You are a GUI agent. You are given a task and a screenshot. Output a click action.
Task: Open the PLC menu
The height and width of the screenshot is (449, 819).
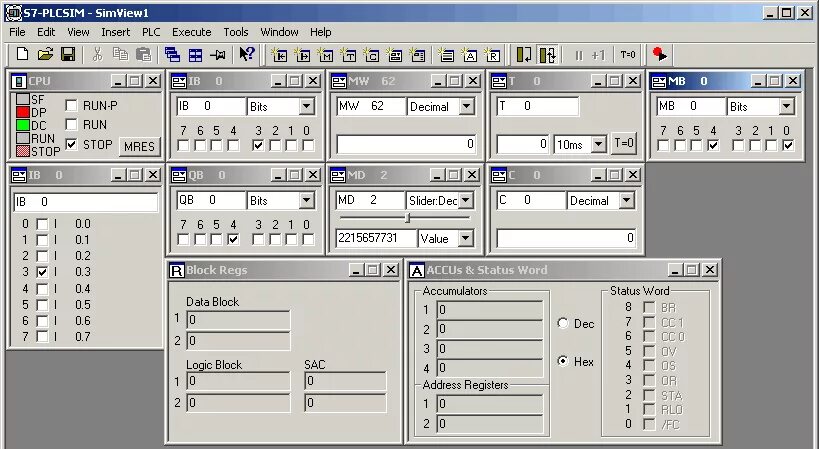pyautogui.click(x=151, y=32)
